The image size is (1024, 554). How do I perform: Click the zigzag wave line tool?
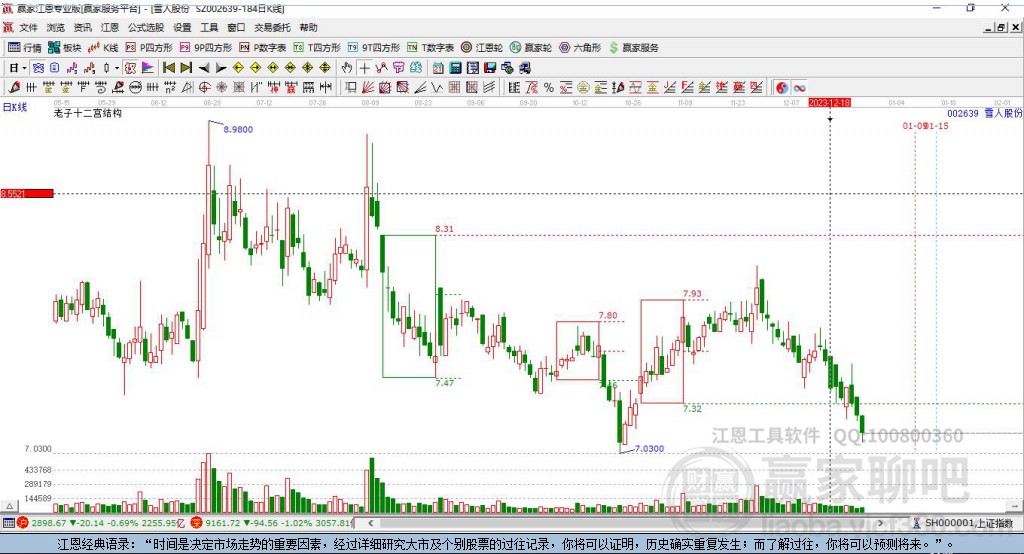pyautogui.click(x=437, y=88)
